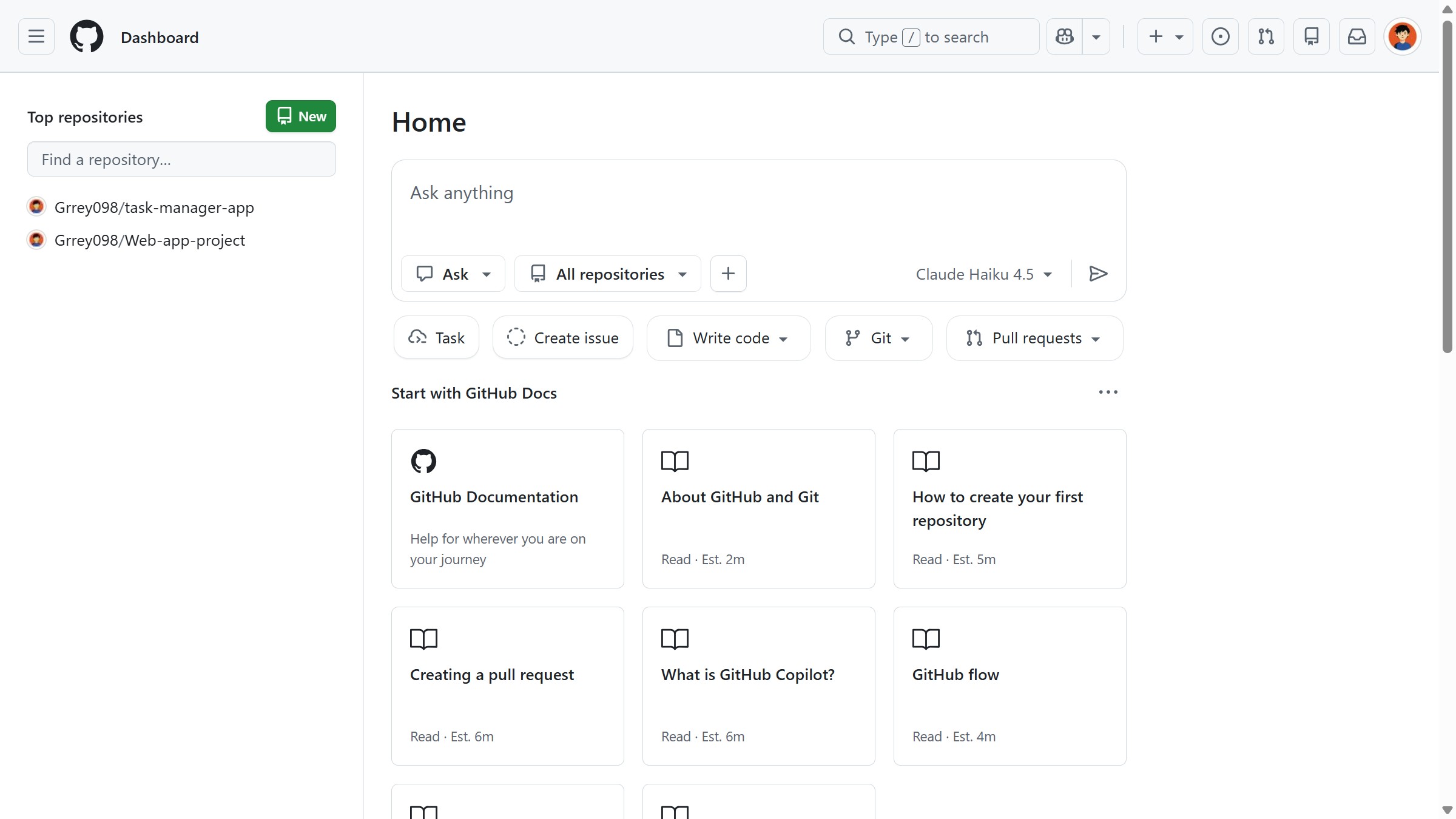
Task: Click book icon on What is GitHub Copilot?
Action: click(675, 638)
